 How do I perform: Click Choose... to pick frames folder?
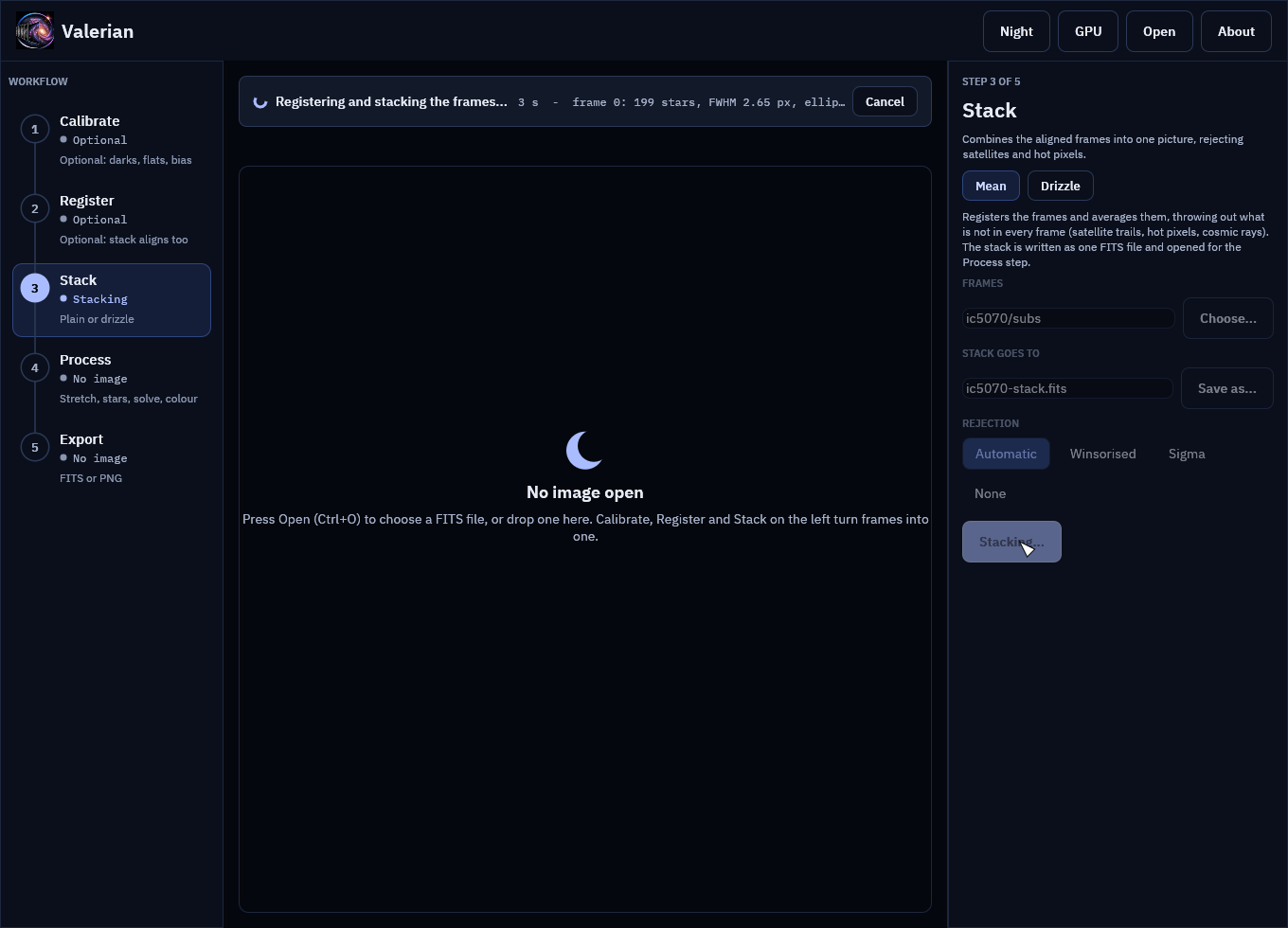click(1228, 318)
